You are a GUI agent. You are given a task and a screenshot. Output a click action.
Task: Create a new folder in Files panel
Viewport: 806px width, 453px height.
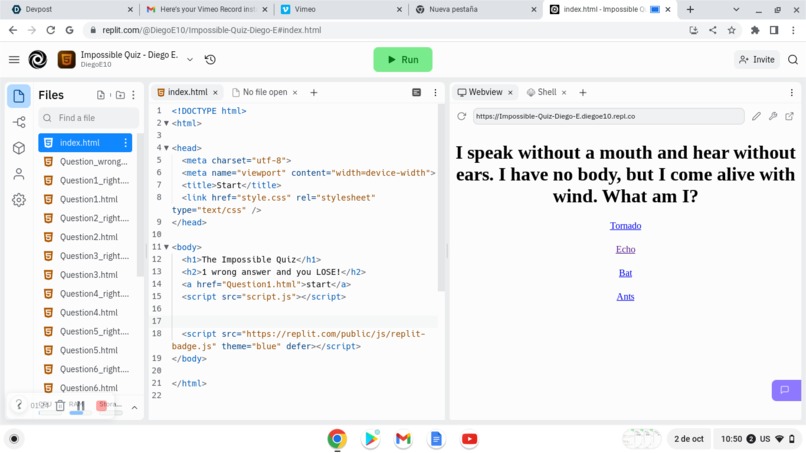click(x=120, y=95)
